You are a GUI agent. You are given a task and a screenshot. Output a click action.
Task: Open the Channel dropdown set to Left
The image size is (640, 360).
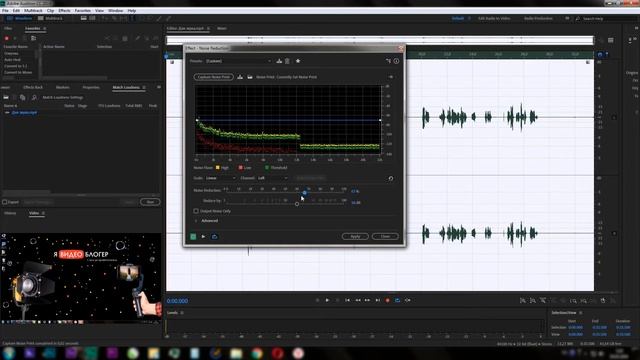[273, 178]
